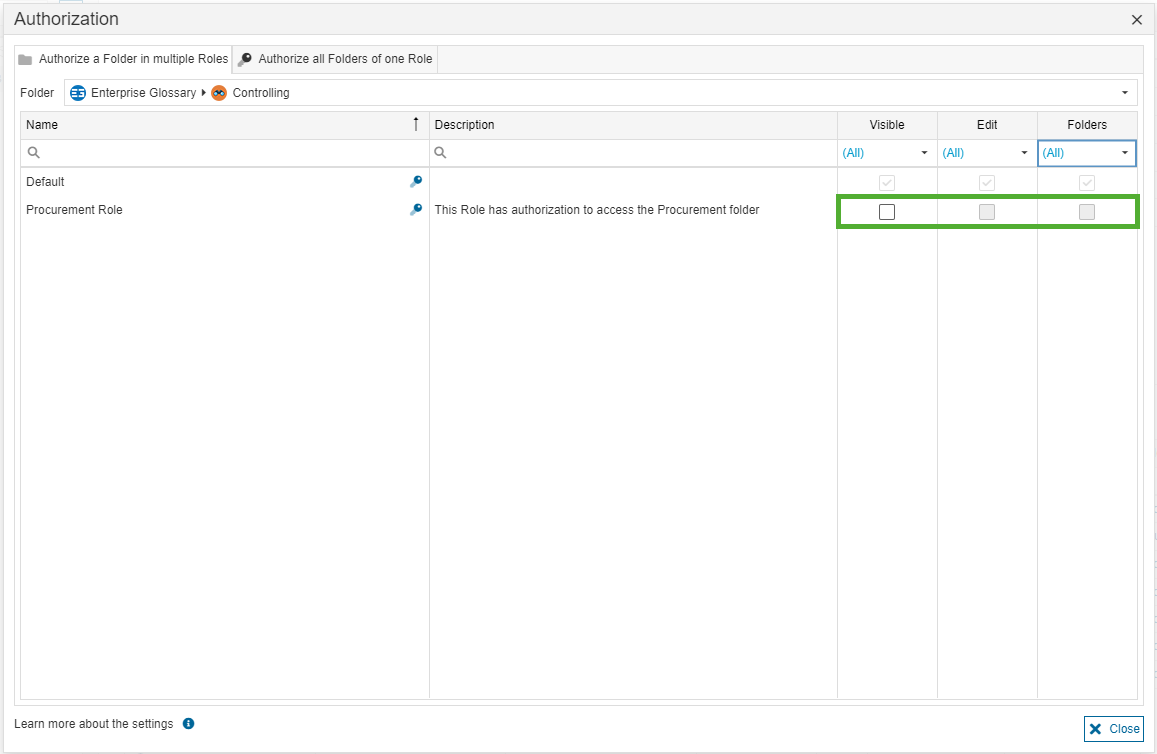Switch to Authorize all Folders of one Role tab
The width and height of the screenshot is (1157, 754).
click(x=335, y=59)
